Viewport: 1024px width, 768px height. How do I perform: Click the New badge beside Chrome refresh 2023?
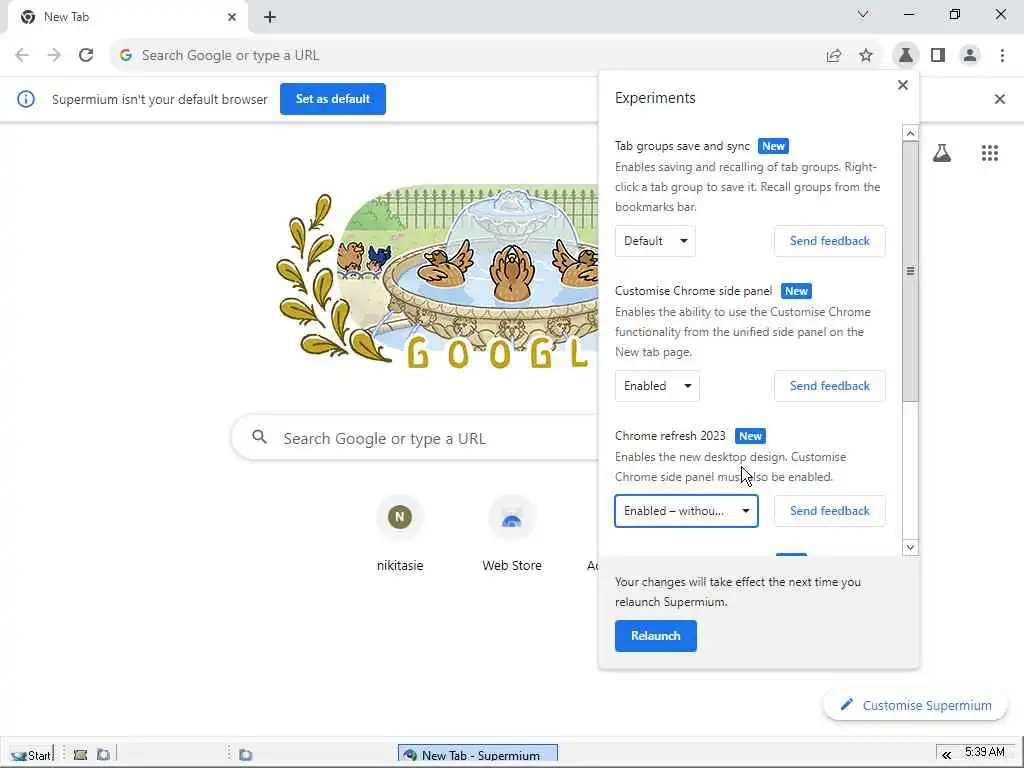(750, 436)
